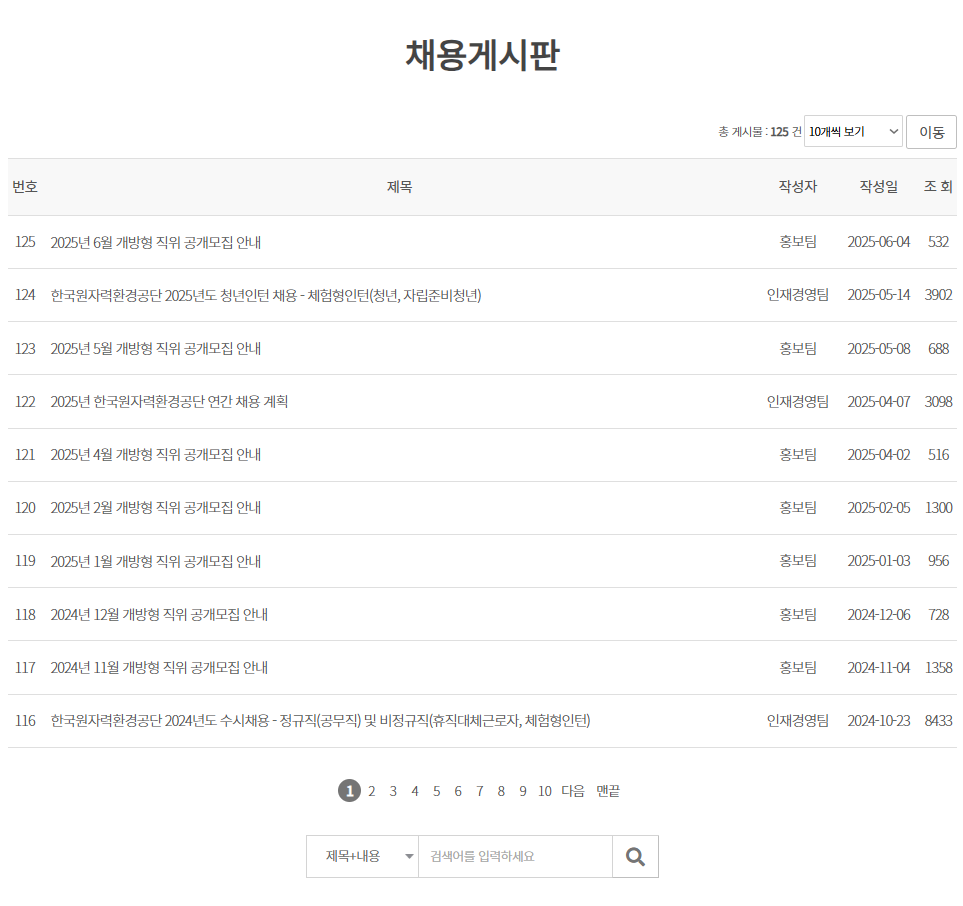
Task: Click the 번호 column header
Action: [25, 187]
